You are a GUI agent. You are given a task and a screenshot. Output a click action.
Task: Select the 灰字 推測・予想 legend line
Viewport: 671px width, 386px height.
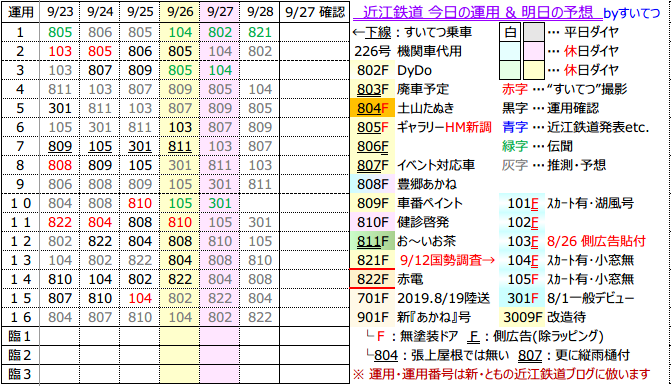tap(554, 165)
